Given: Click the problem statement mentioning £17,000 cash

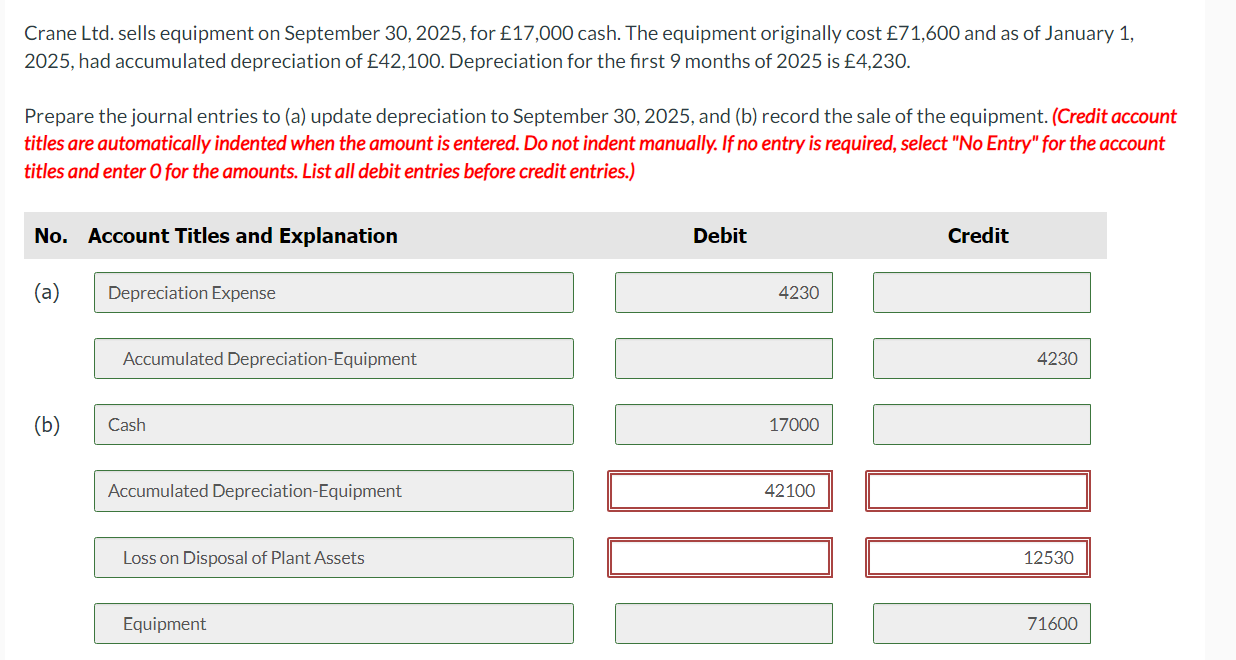Looking at the screenshot, I should (x=580, y=47).
